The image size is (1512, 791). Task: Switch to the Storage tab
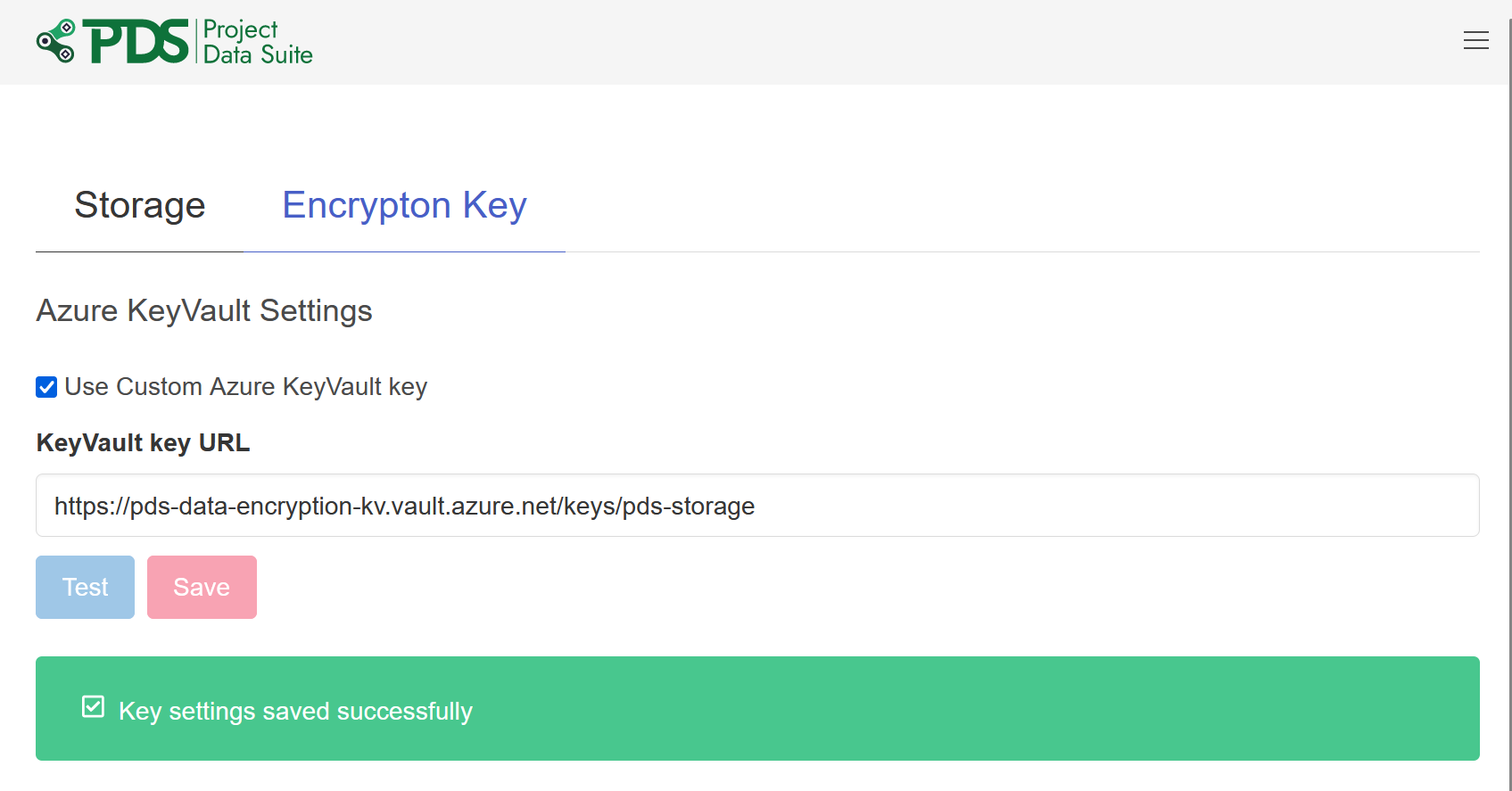pyautogui.click(x=139, y=205)
